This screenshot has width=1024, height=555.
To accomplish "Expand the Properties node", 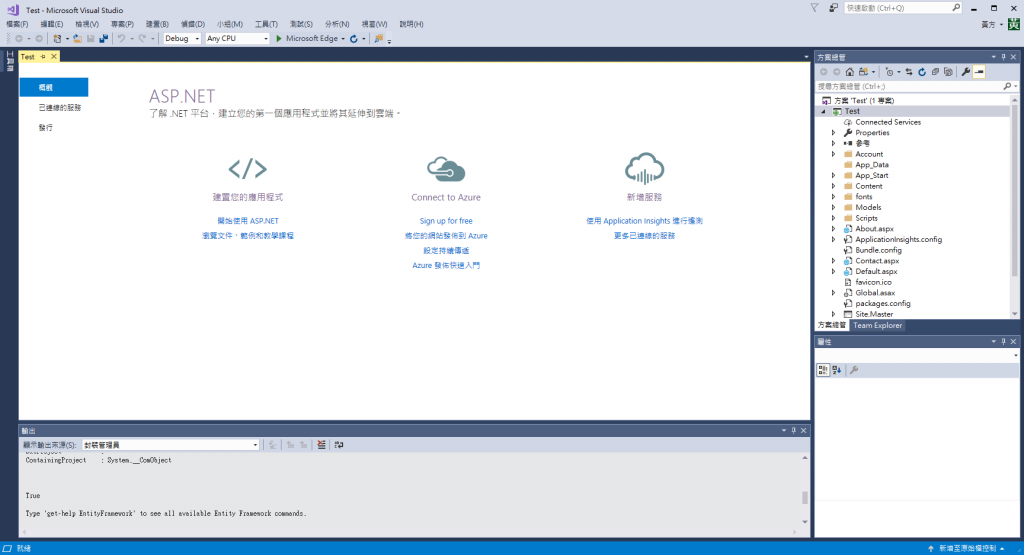I will click(834, 133).
